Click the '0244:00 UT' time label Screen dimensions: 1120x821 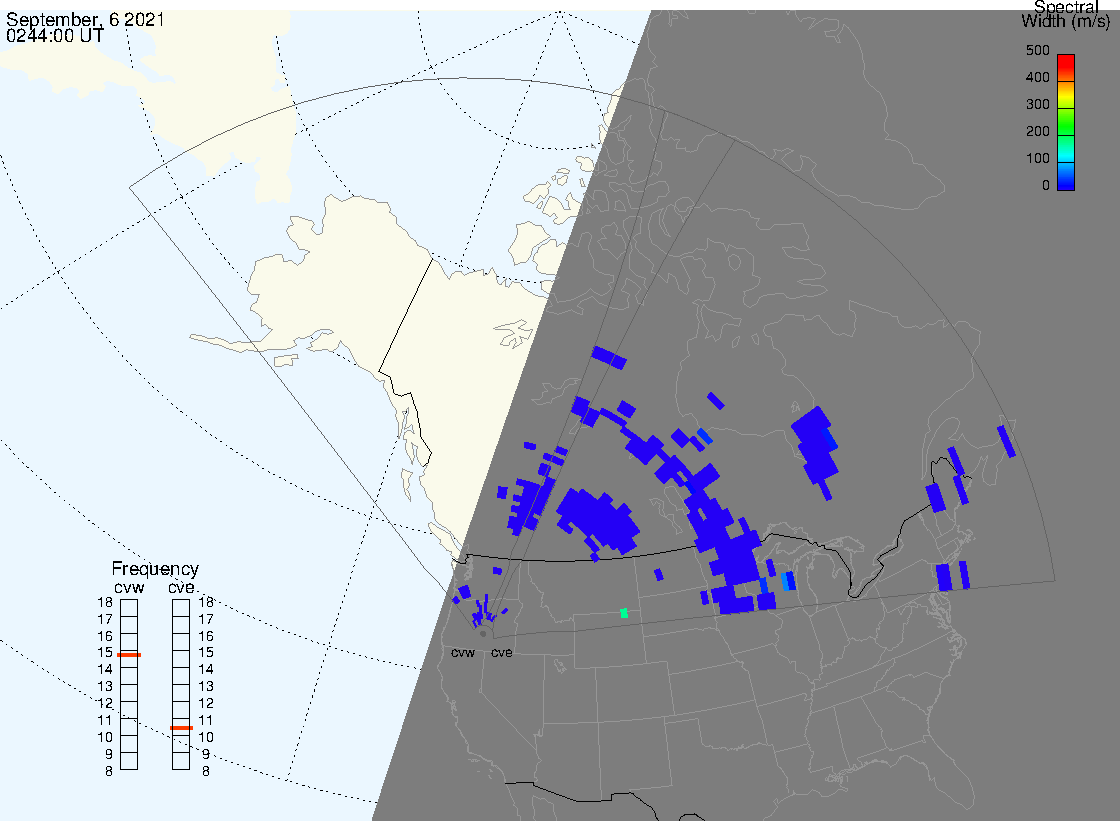point(54,35)
